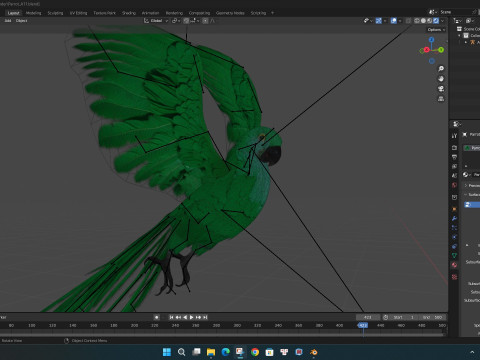This screenshot has width=480, height=360.
Task: Toggle snapping magnet in header
Action: coord(186,21)
